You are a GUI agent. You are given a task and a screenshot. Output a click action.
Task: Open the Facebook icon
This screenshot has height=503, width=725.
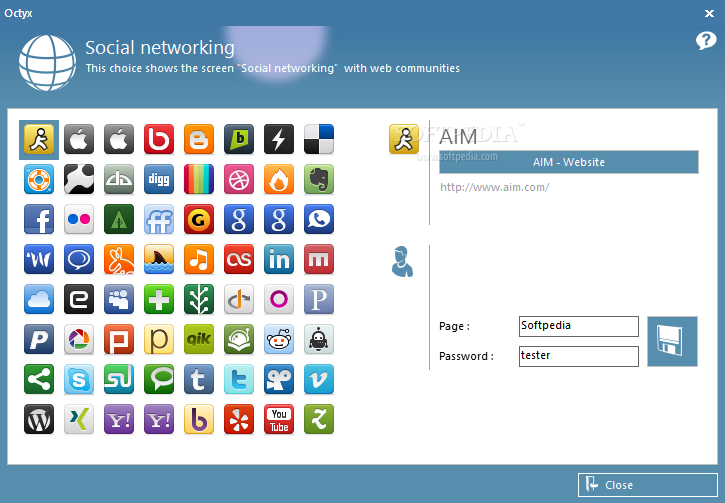39,219
